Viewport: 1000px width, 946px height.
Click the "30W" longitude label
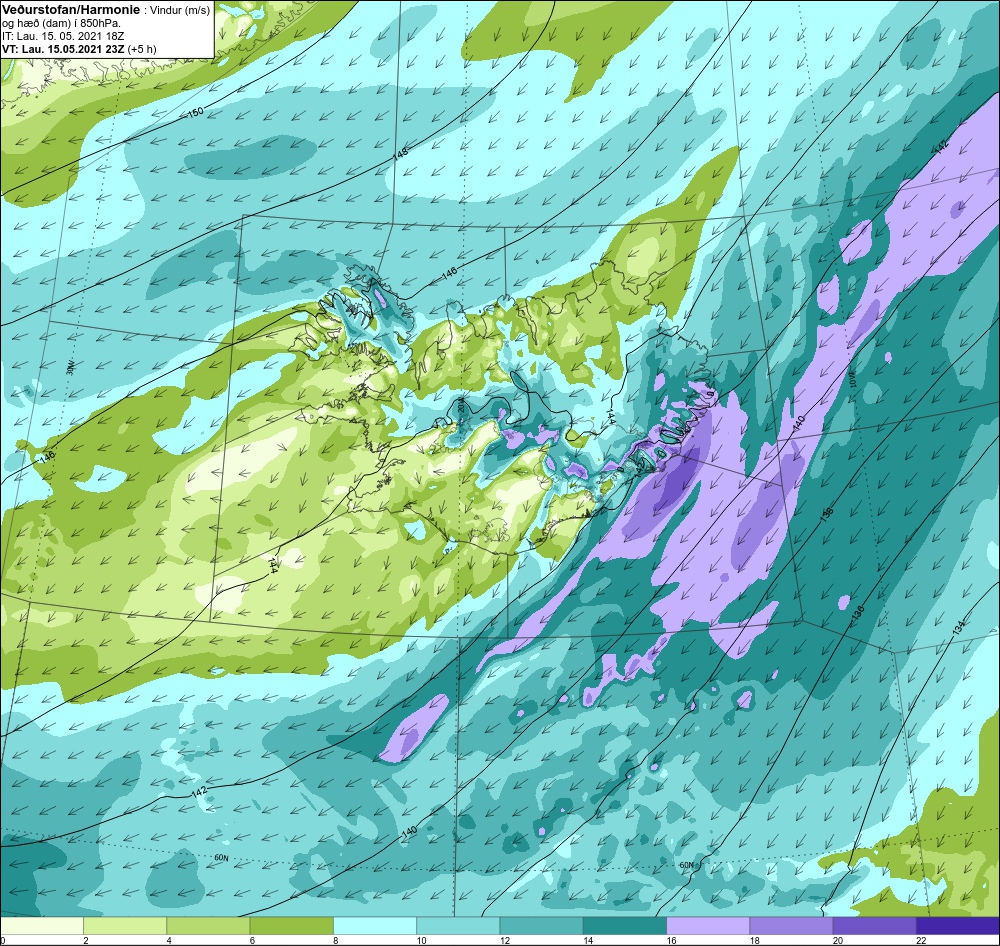[x=70, y=368]
